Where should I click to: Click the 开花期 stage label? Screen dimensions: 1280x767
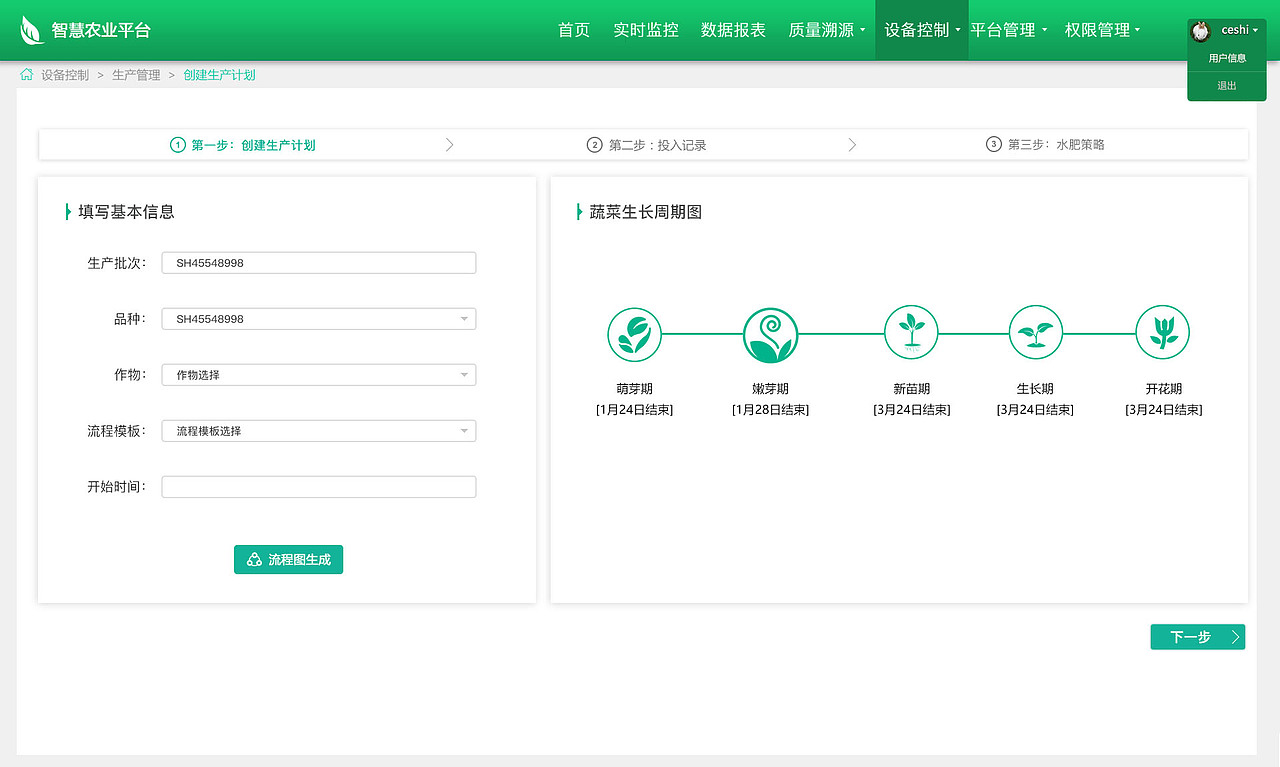[x=1164, y=389]
